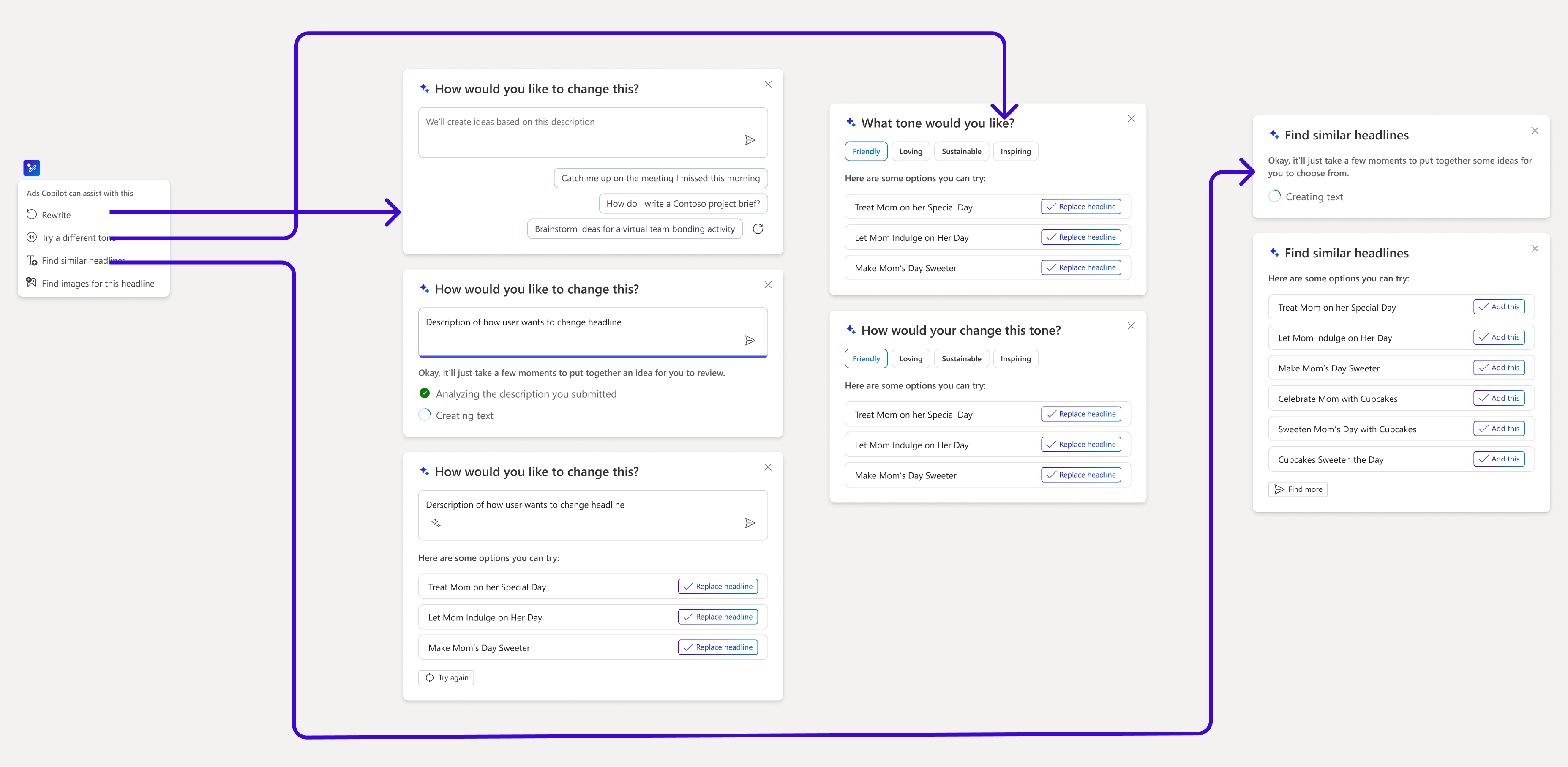Screen dimensions: 1568x767
Task: Select Inspiring tone in 'What tone would you like?'
Action: tap(1015, 152)
